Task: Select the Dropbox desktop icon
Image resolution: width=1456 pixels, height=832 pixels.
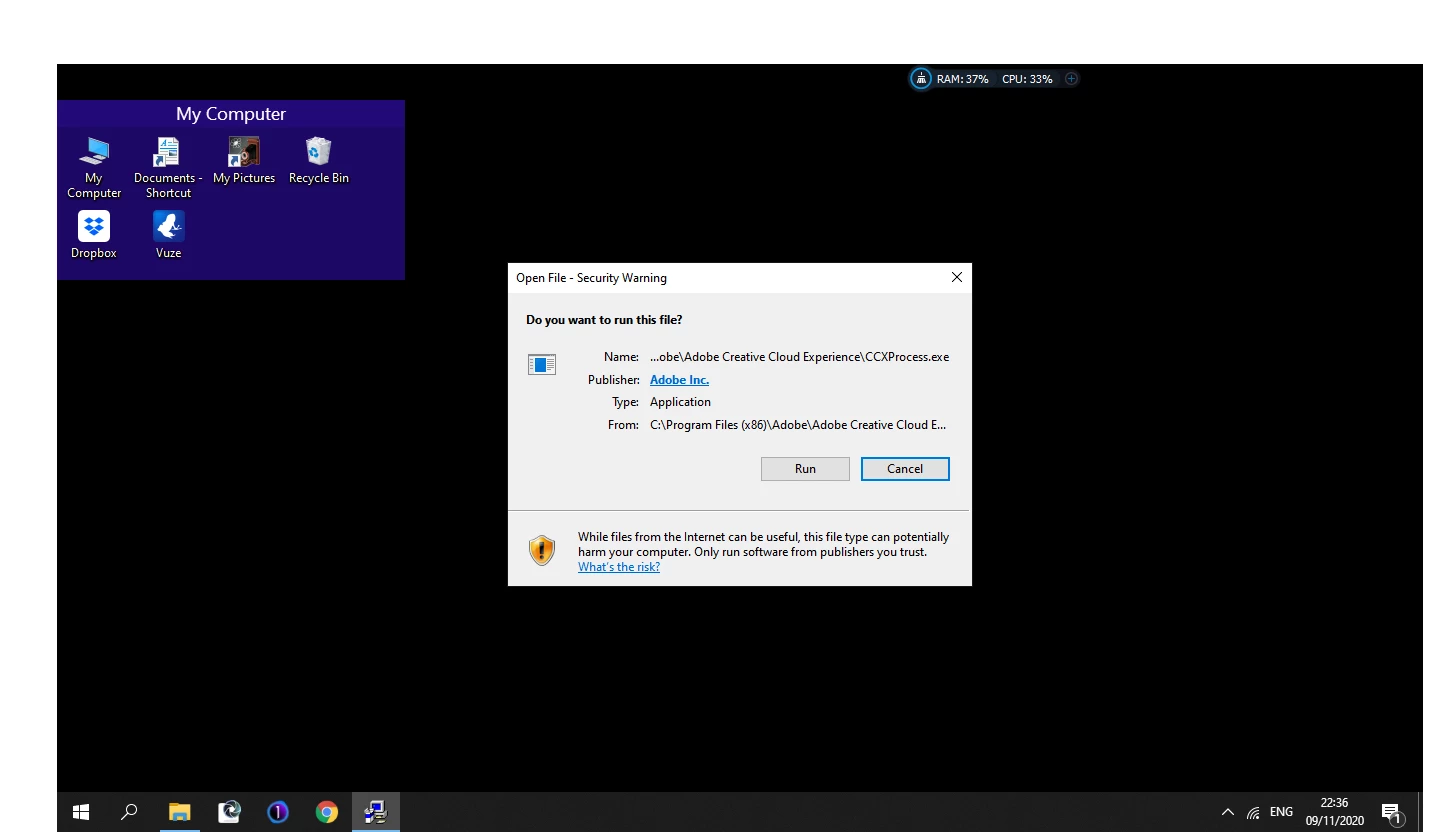Action: (x=94, y=235)
